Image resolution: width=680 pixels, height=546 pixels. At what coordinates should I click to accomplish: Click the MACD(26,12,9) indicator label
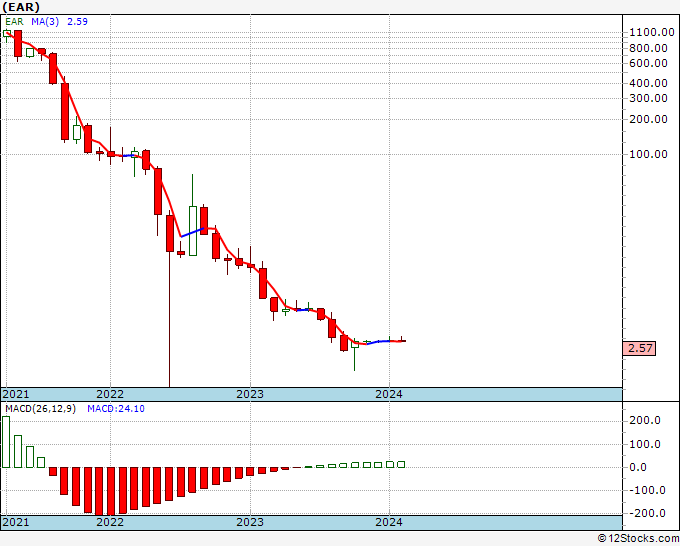(x=40, y=409)
